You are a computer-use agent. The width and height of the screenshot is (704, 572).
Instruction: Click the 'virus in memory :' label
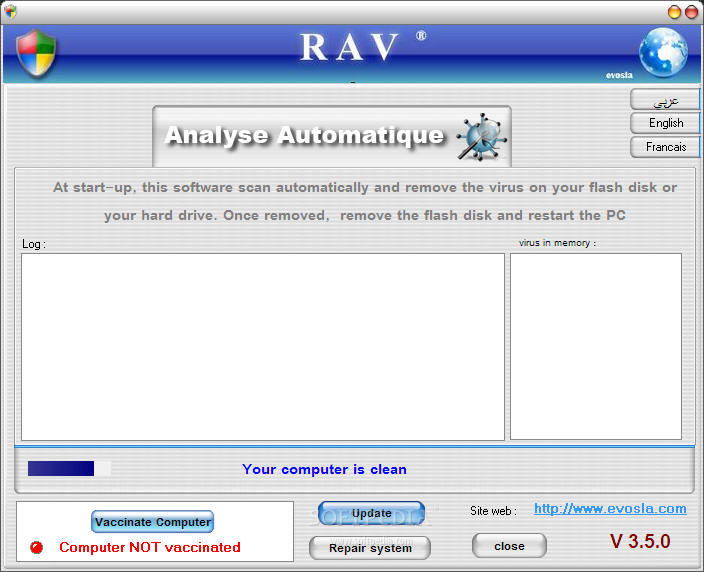point(558,243)
